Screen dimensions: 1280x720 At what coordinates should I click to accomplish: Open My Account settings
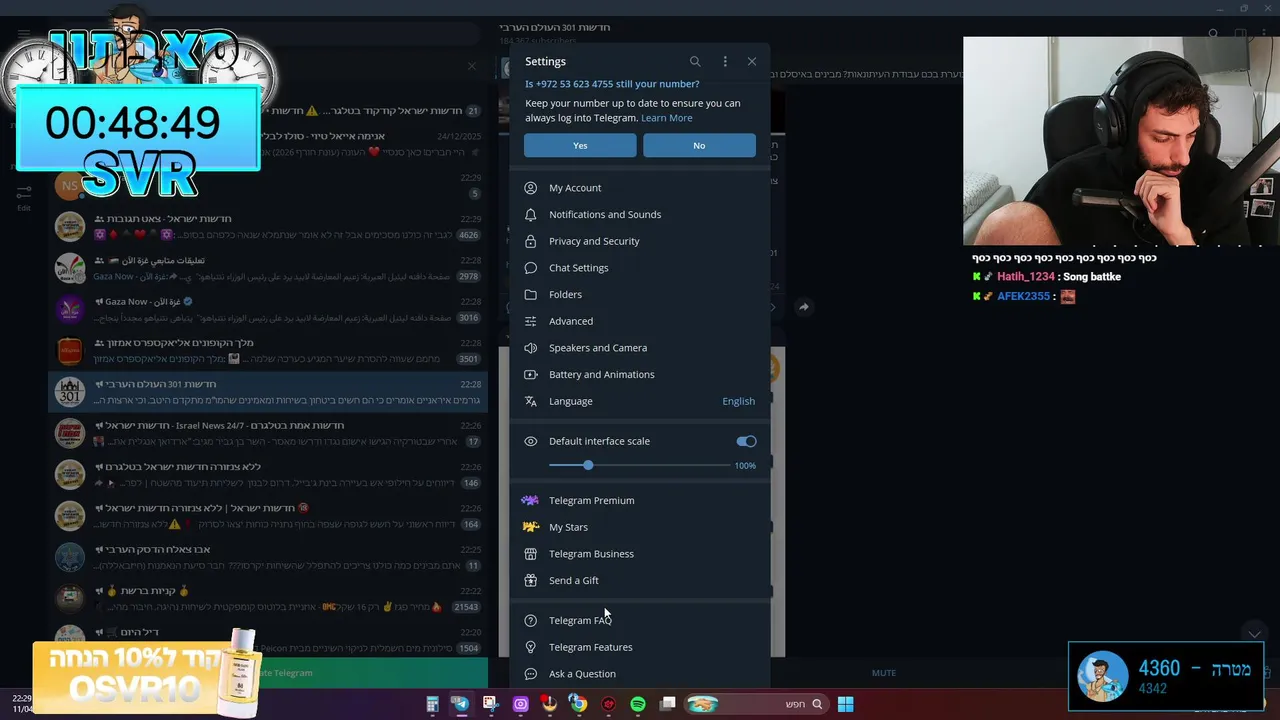click(640, 188)
